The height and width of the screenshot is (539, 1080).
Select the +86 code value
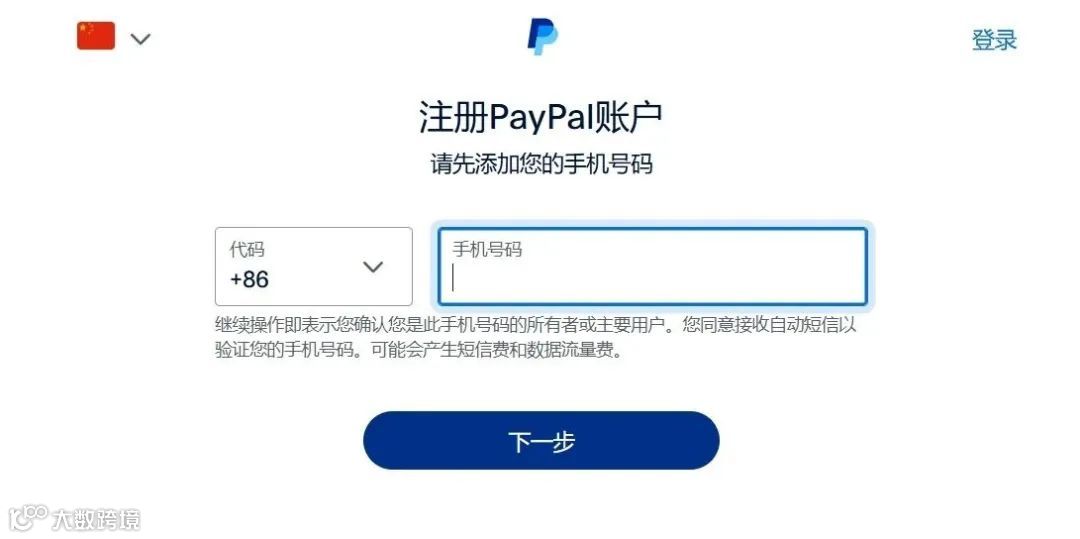pyautogui.click(x=249, y=279)
